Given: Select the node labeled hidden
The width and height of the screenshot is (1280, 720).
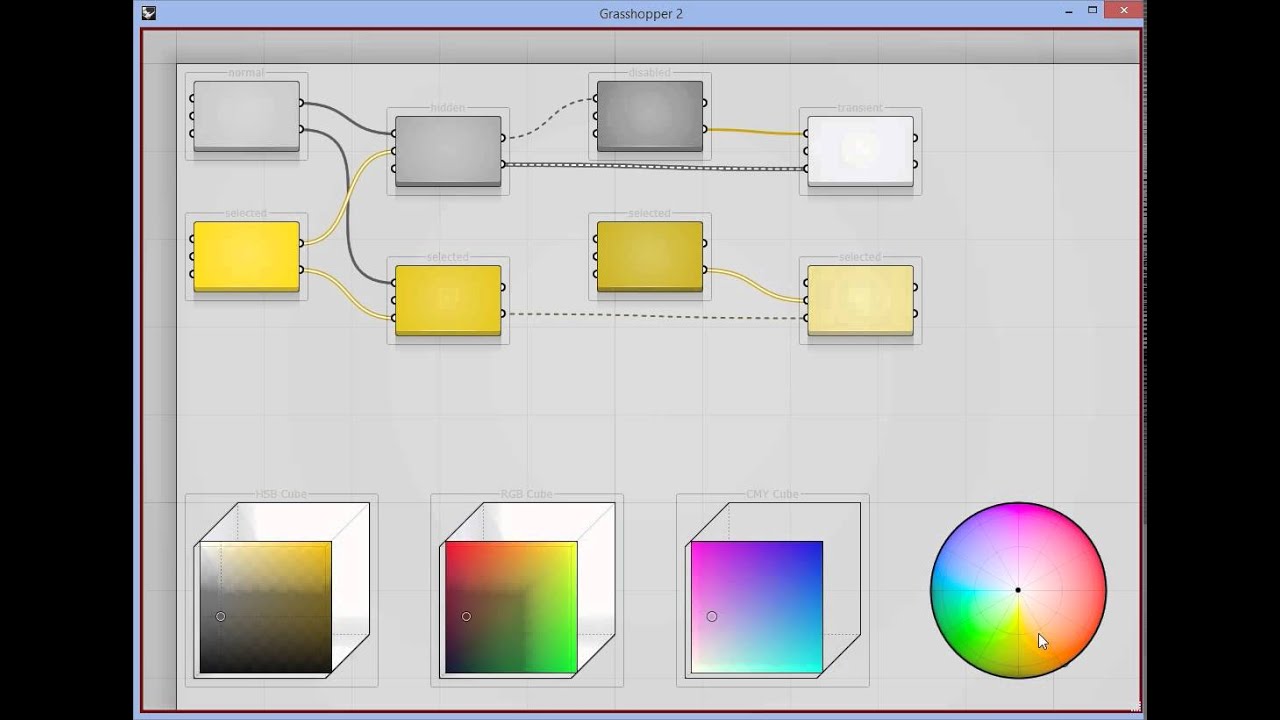Looking at the screenshot, I should click(448, 151).
